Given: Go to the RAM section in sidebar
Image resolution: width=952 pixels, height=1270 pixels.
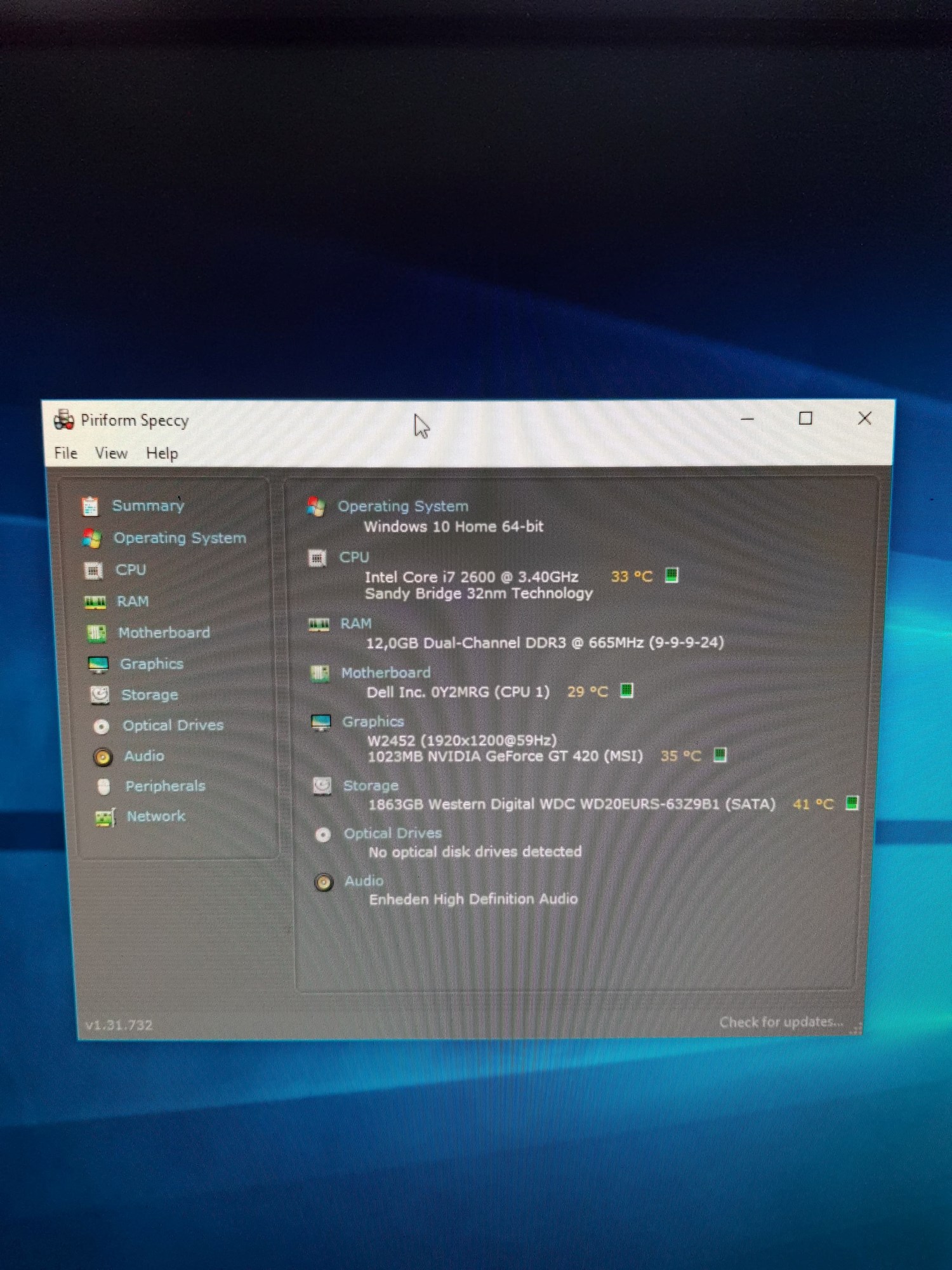Looking at the screenshot, I should click(x=133, y=601).
